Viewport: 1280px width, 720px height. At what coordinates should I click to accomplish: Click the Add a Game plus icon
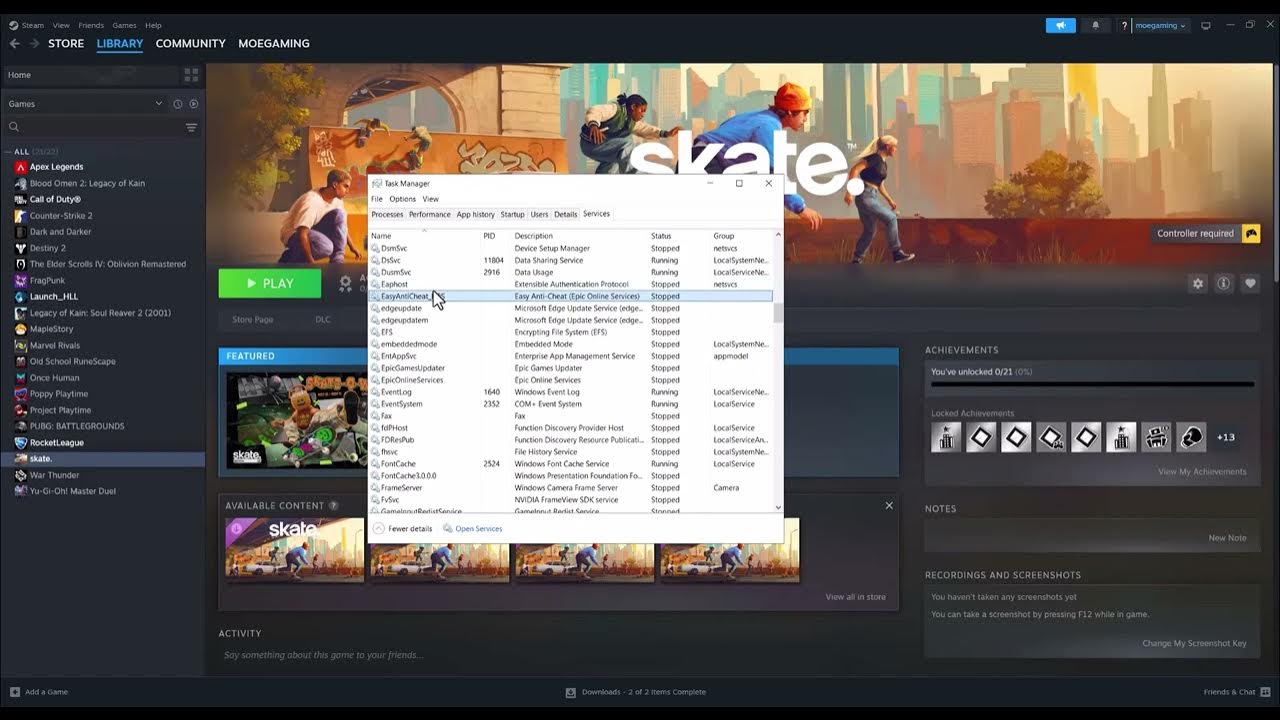pos(14,692)
